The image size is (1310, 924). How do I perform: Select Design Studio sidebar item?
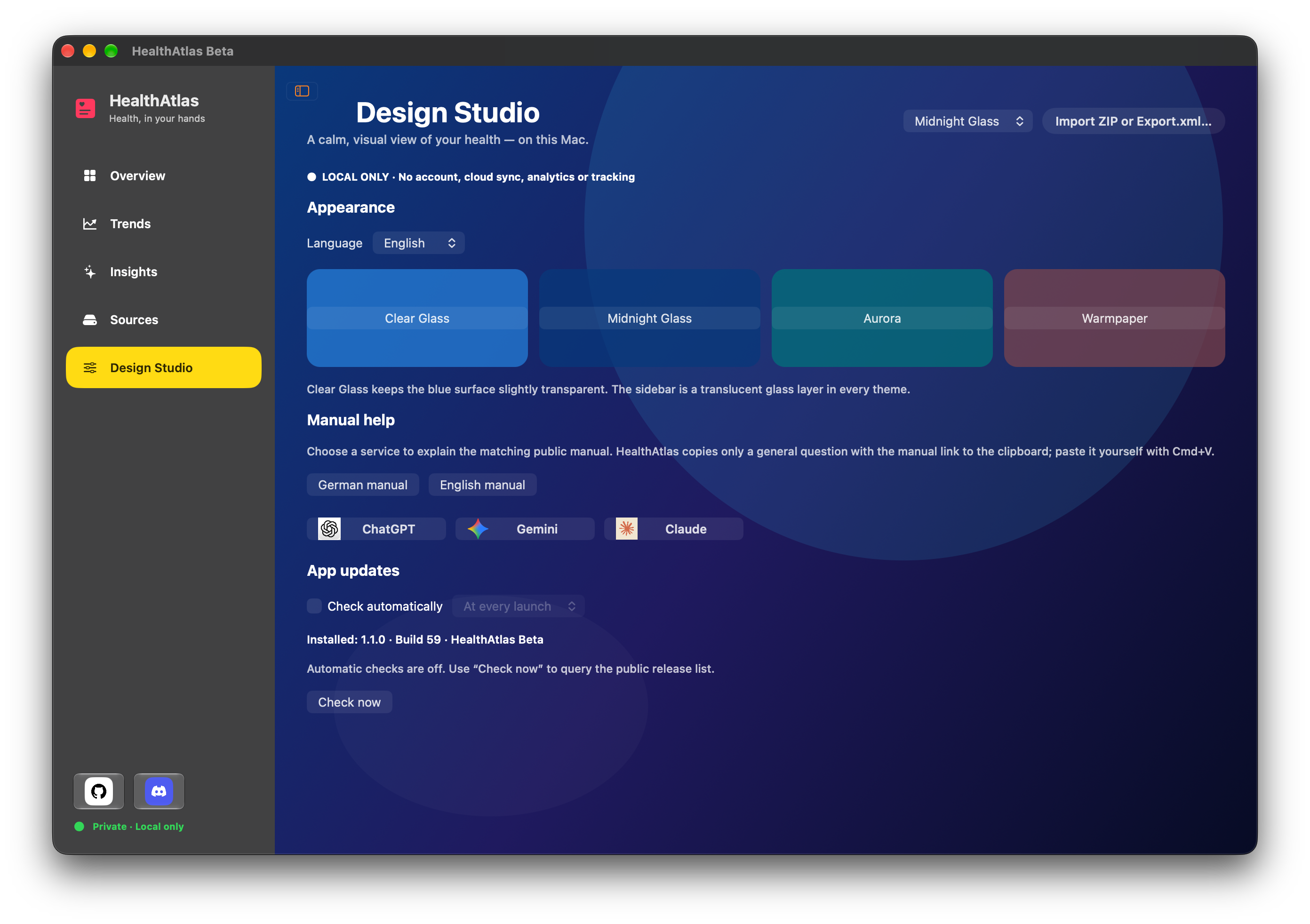click(x=164, y=368)
